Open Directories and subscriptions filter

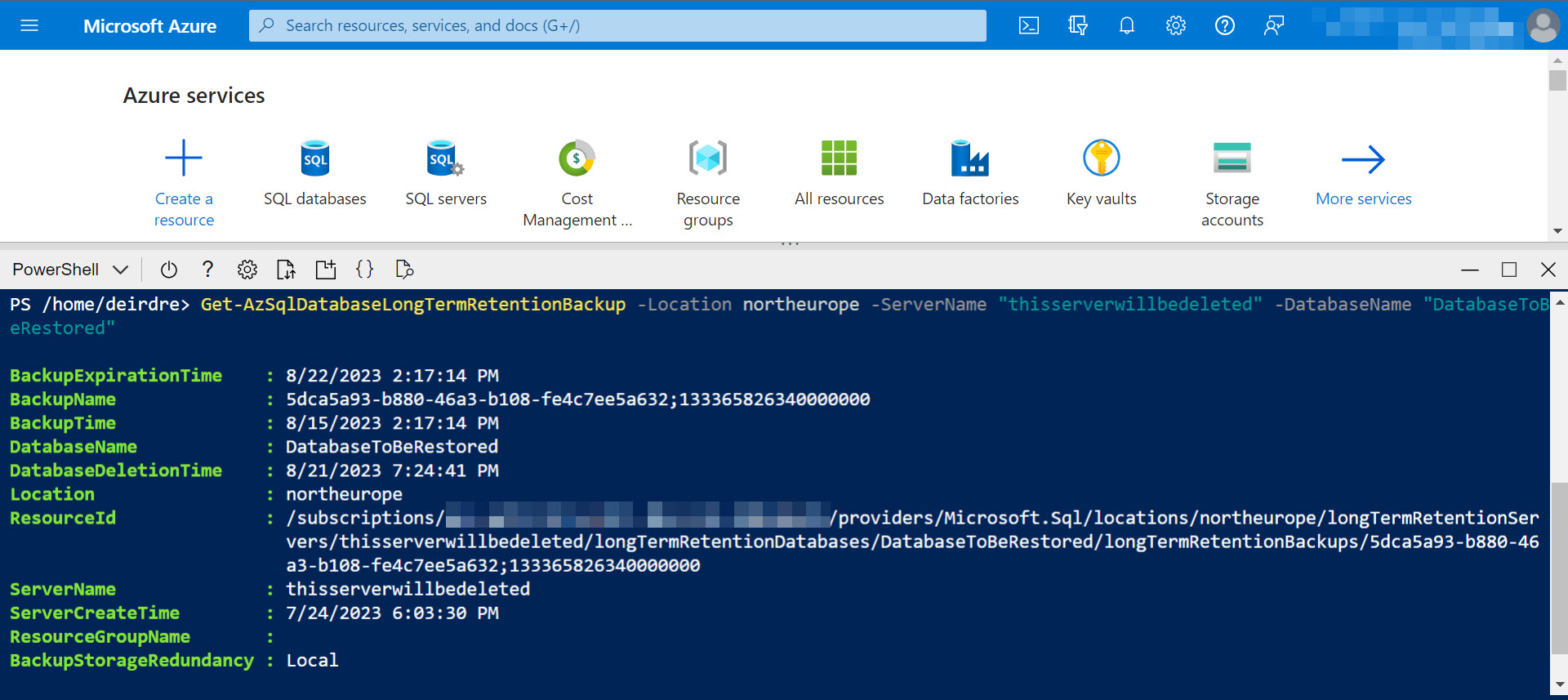tap(1078, 25)
